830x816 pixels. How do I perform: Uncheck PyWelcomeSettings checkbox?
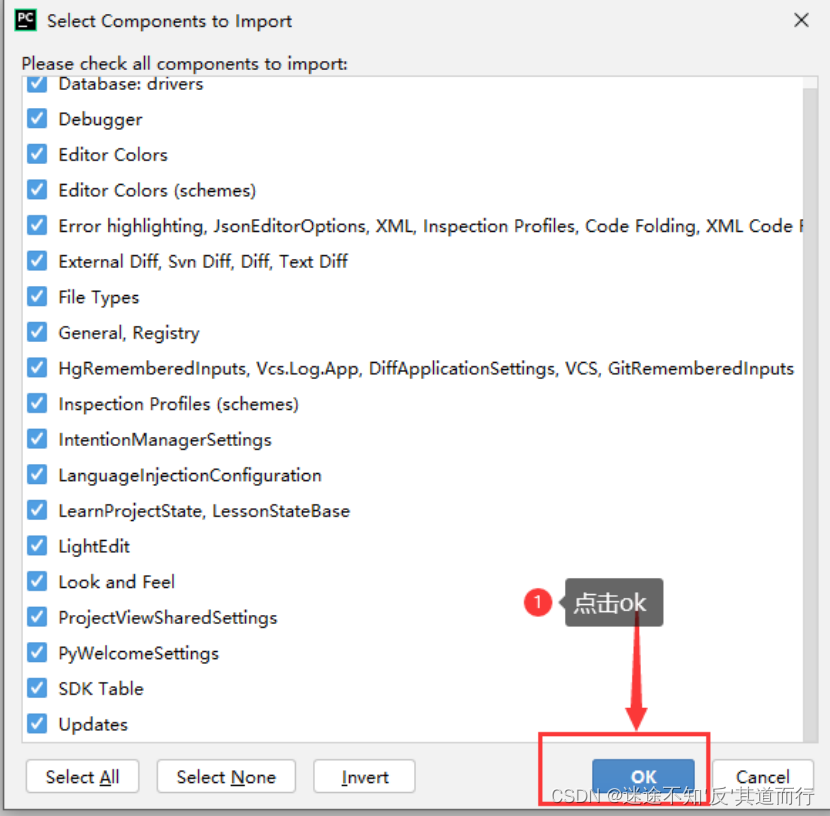tap(37, 652)
